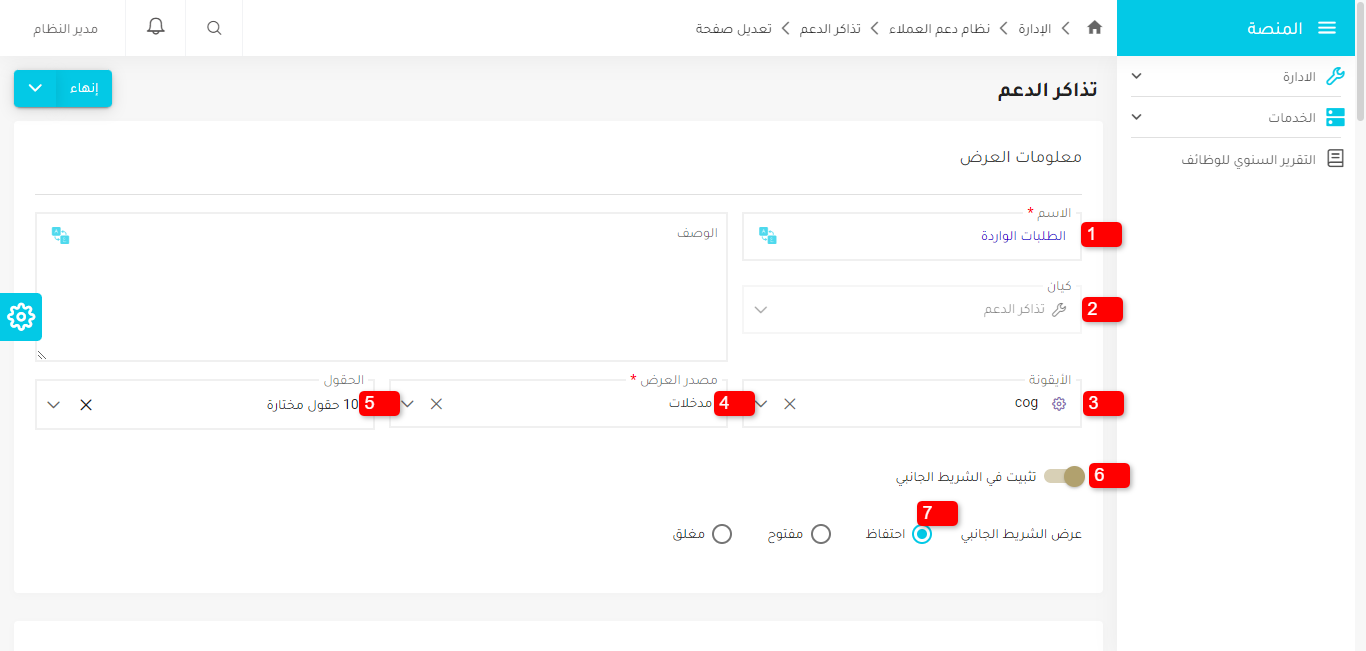
Task: Select the مغلق radio option
Action: pyautogui.click(x=722, y=533)
